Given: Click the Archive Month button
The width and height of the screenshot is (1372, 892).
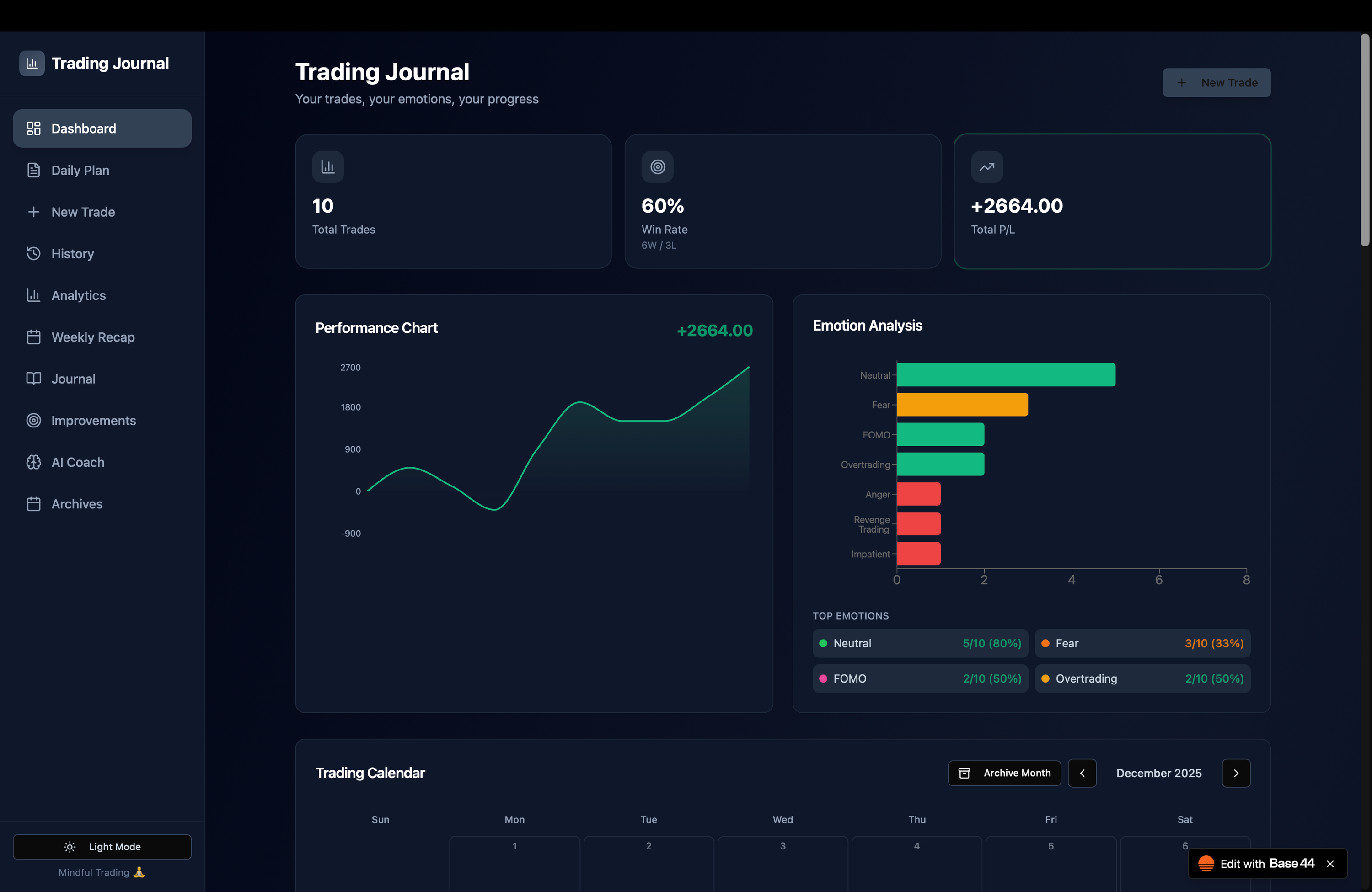Looking at the screenshot, I should point(1004,773).
